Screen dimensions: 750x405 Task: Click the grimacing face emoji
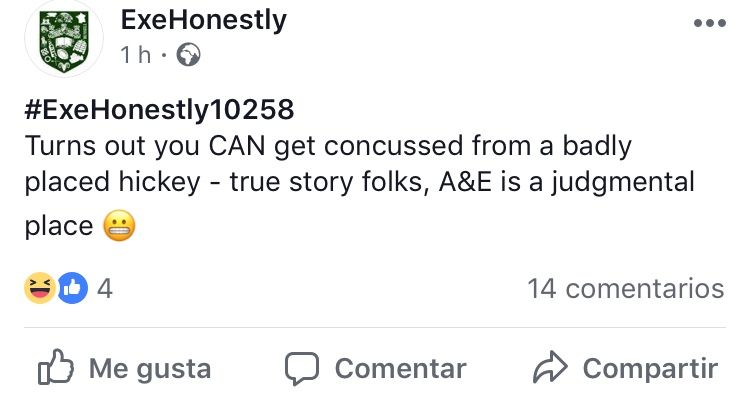[120, 225]
